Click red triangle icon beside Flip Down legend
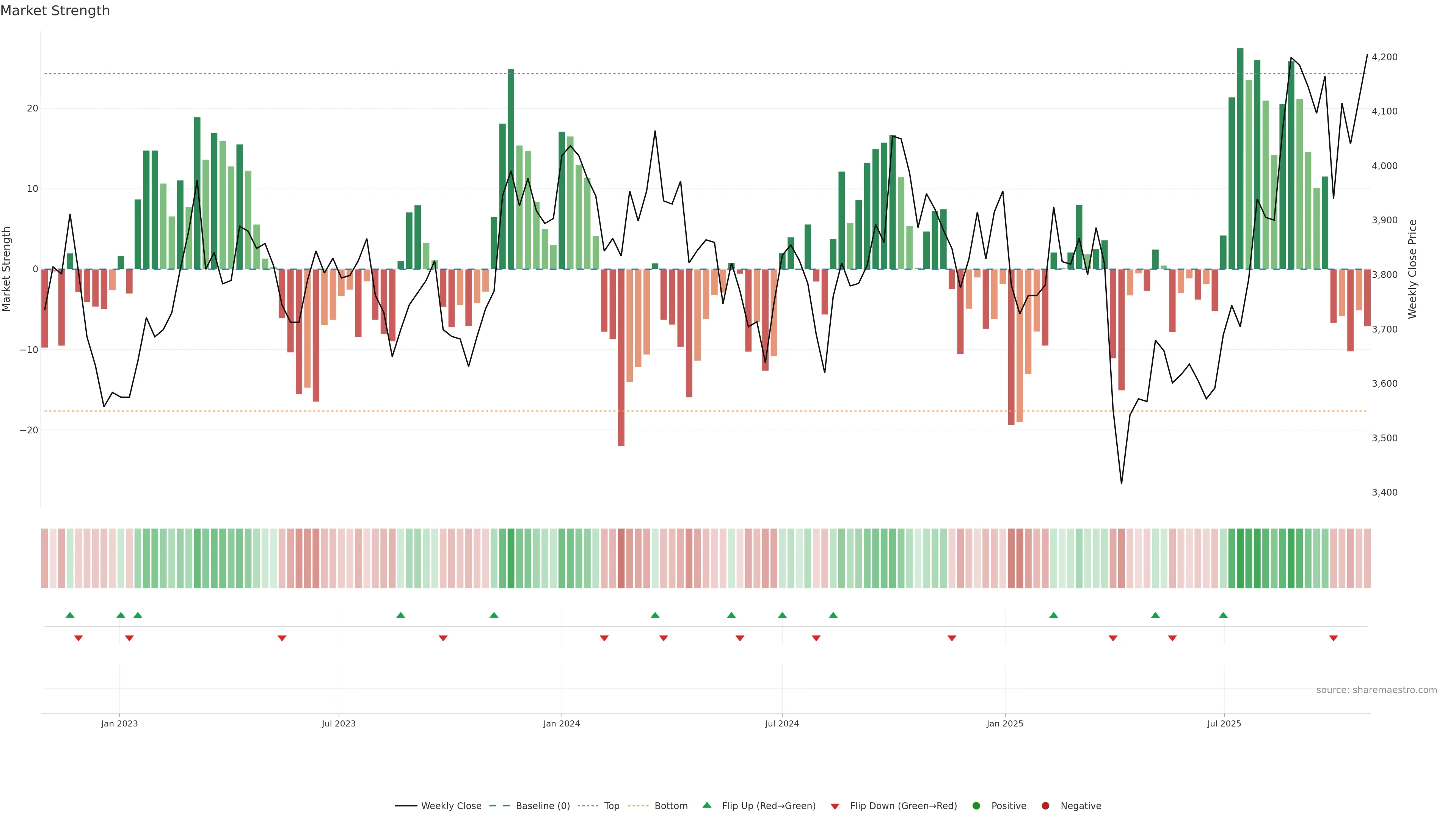Image resolution: width=1456 pixels, height=819 pixels. (x=835, y=806)
